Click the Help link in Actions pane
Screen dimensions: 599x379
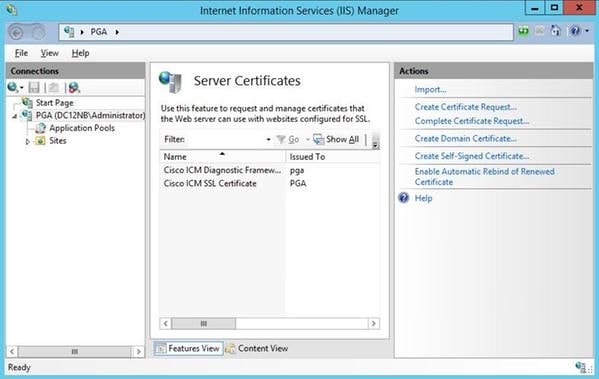pos(423,198)
